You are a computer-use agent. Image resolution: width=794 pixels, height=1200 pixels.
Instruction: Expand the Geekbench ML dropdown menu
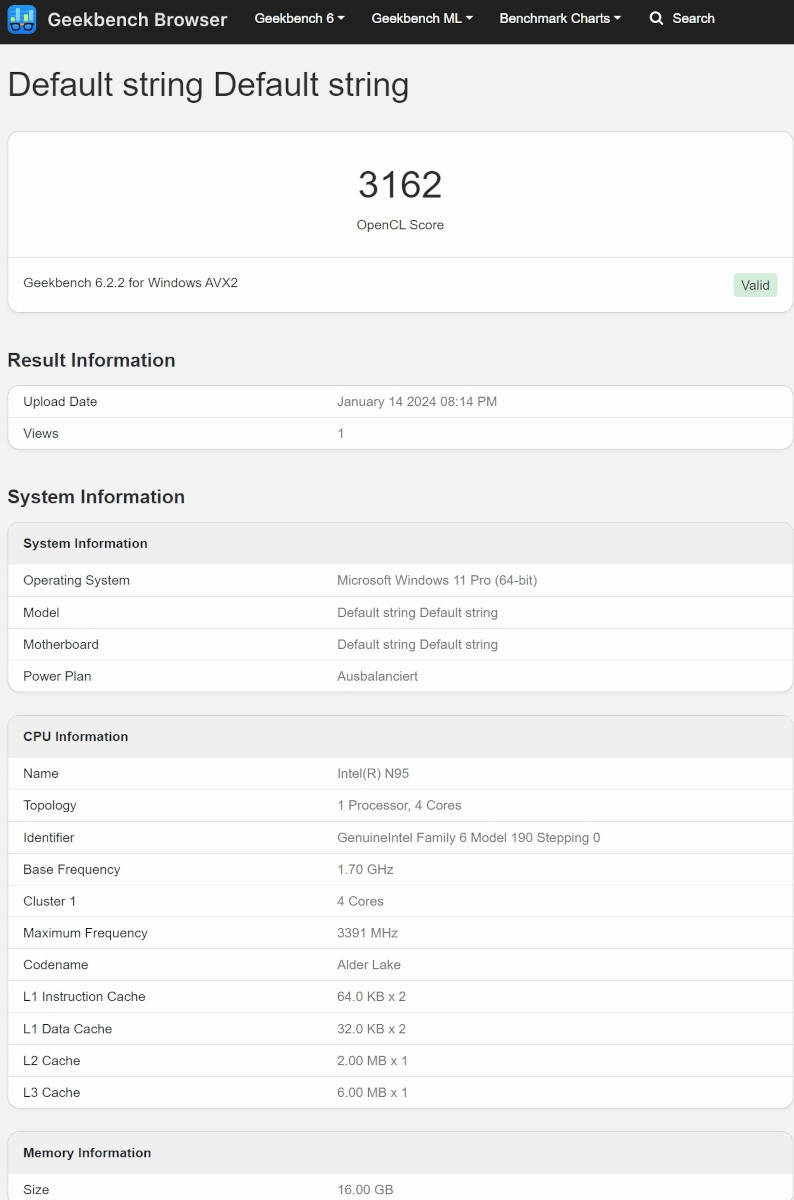[x=422, y=18]
